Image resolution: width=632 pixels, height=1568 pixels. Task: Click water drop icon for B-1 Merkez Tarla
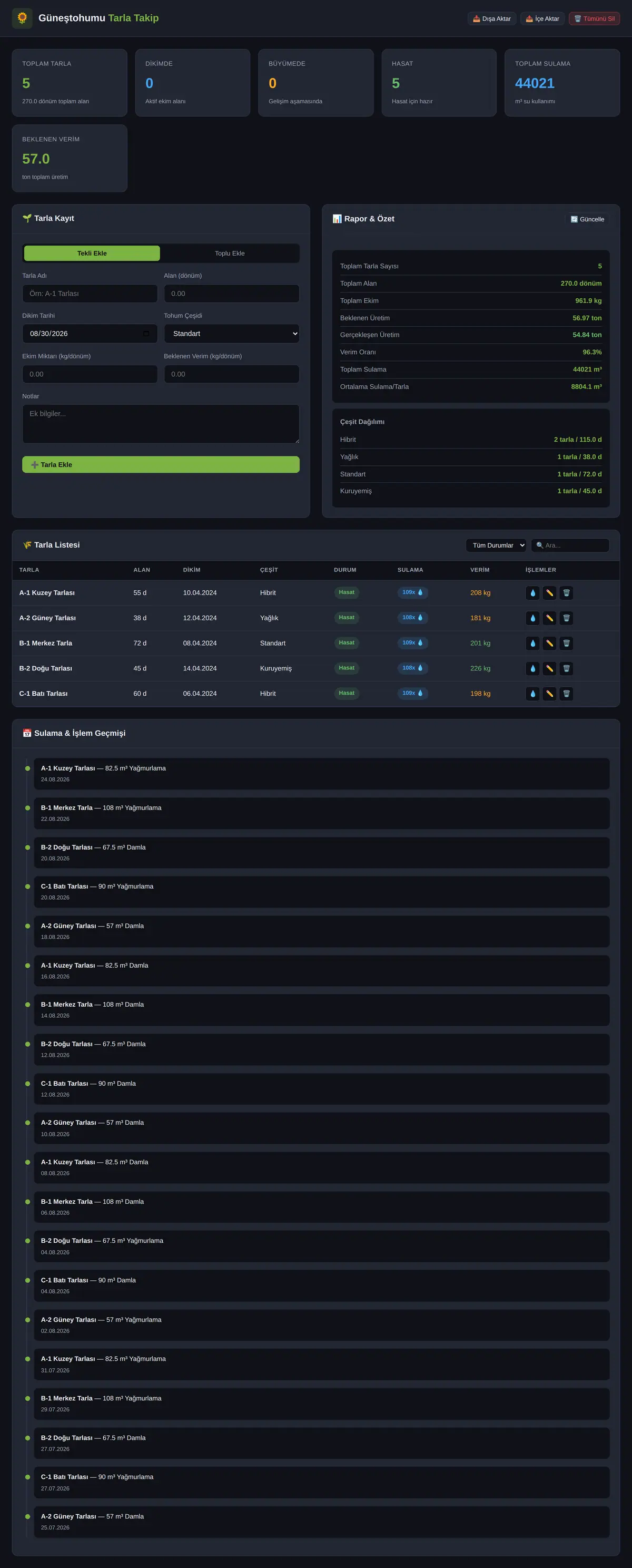click(532, 644)
